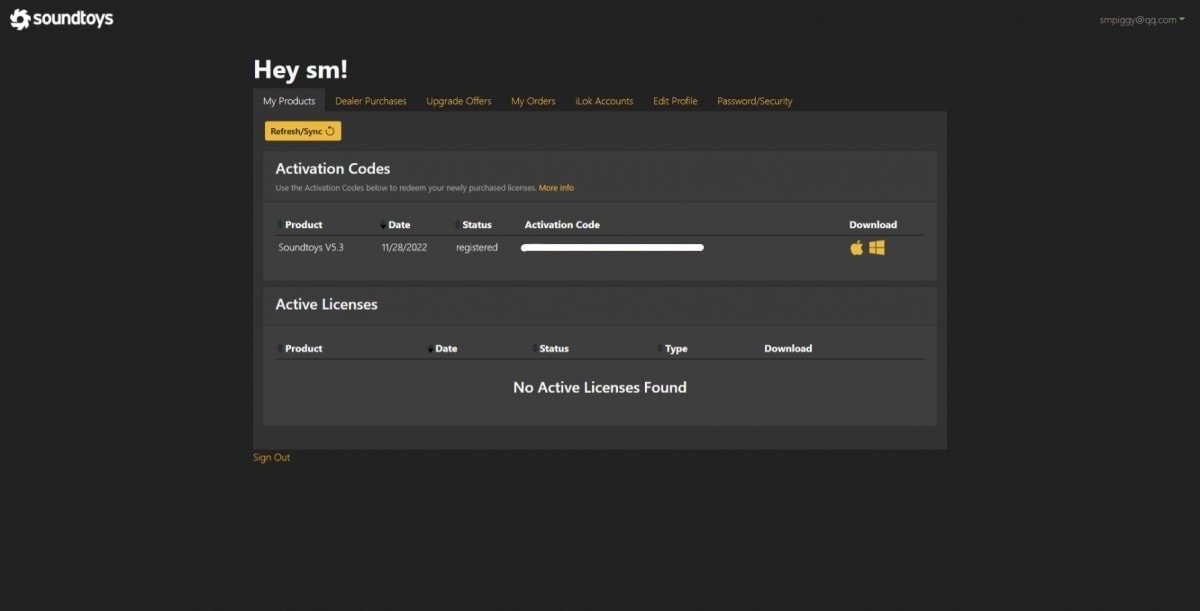Click the redacted activation code for Soundtoys V5.3
The width and height of the screenshot is (1200, 611).
[x=612, y=247]
